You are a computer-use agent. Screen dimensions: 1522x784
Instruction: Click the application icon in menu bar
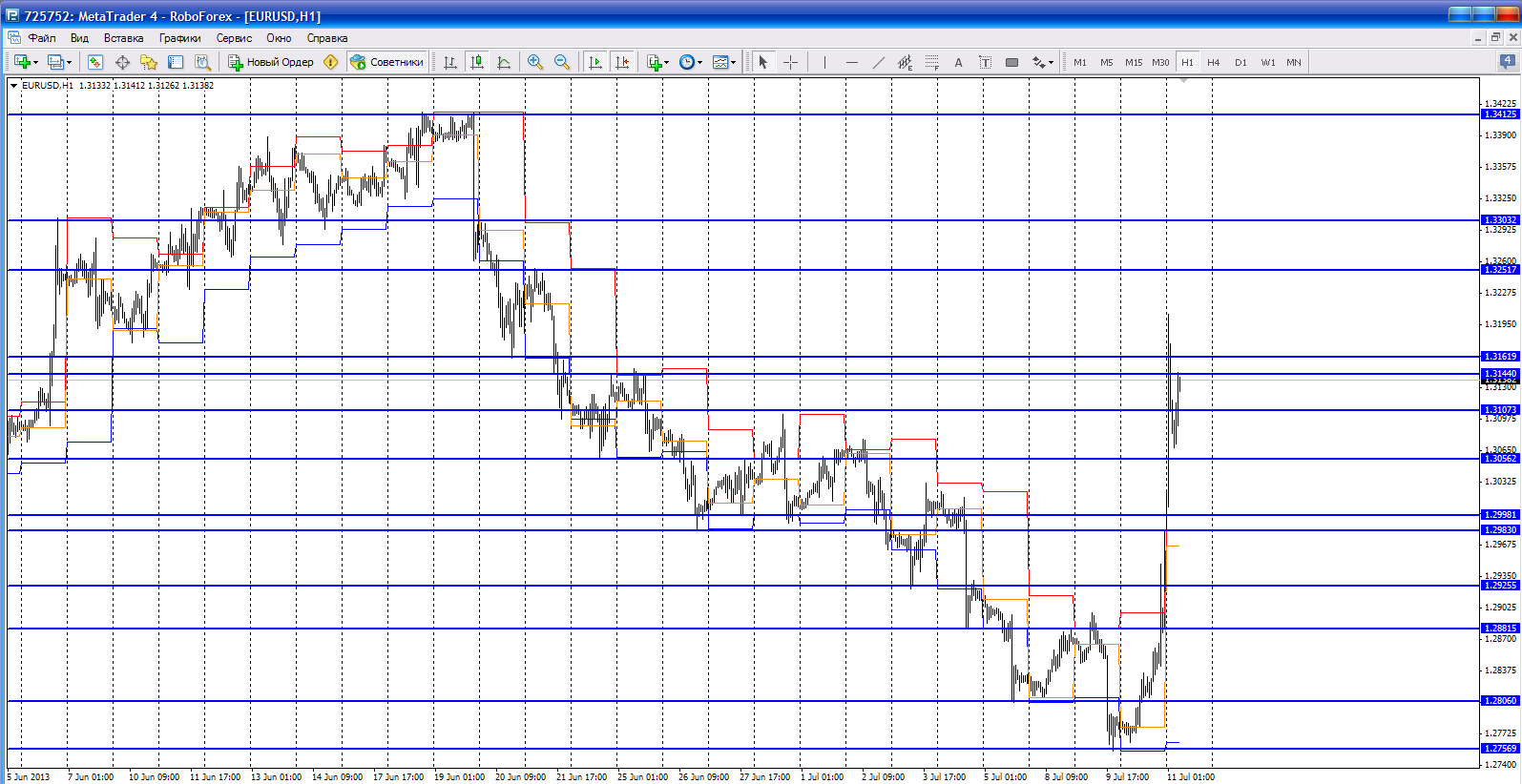(x=14, y=38)
